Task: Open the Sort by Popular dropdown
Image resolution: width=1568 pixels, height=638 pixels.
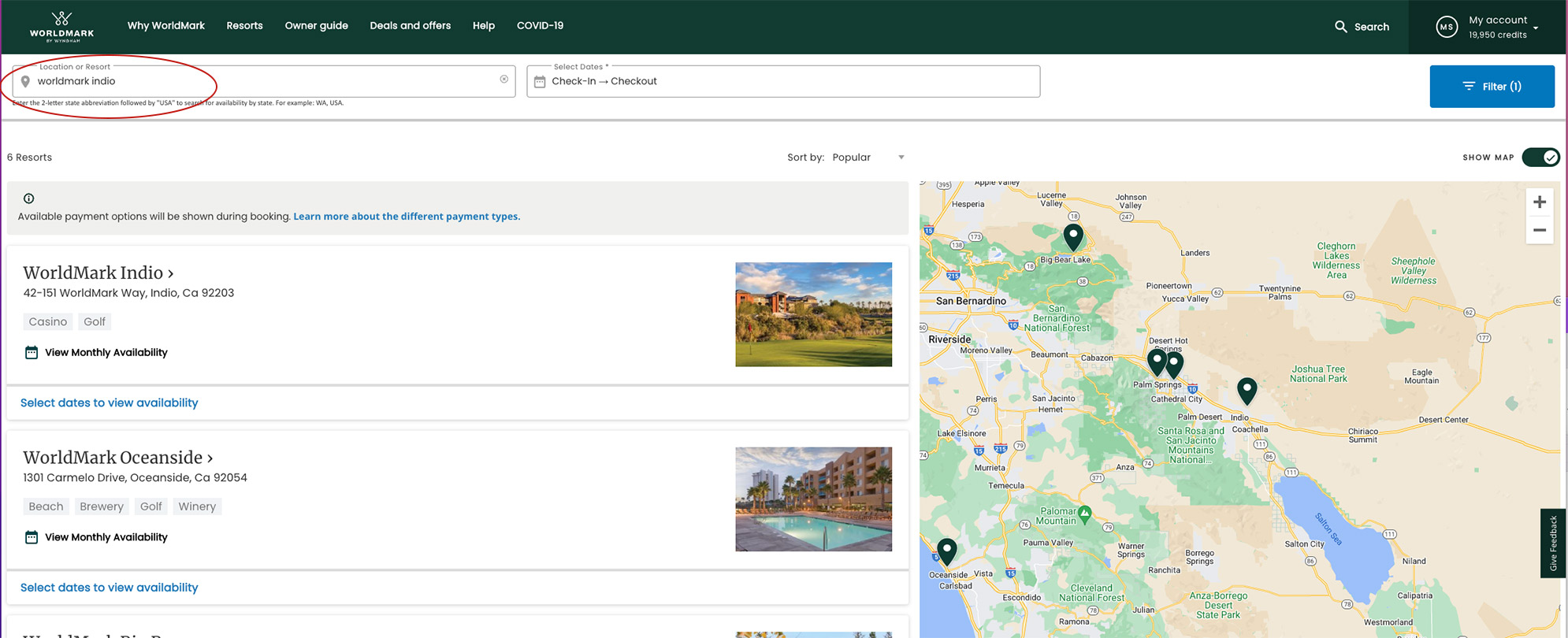Action: pyautogui.click(x=867, y=158)
